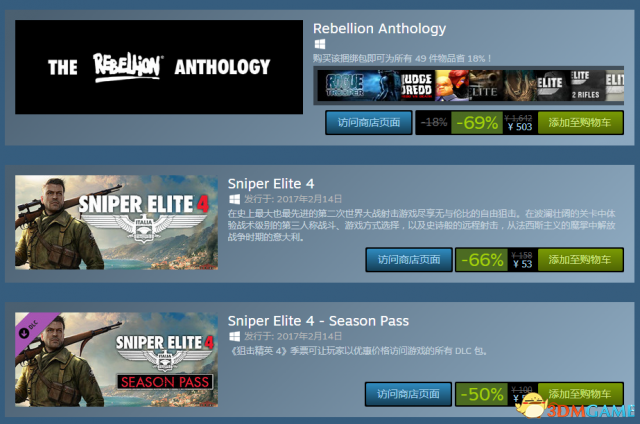Click the Windows icon under Sniper Elite 4

234,199
